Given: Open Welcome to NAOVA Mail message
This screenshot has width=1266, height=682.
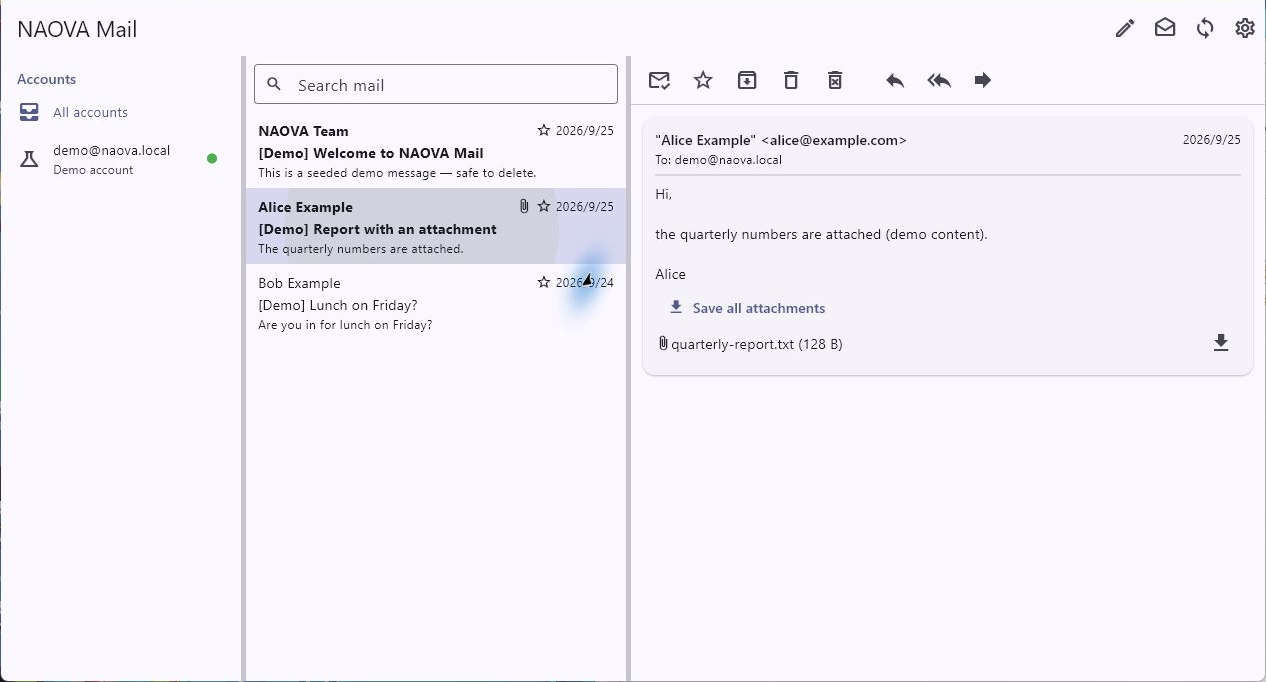Looking at the screenshot, I should 436,150.
